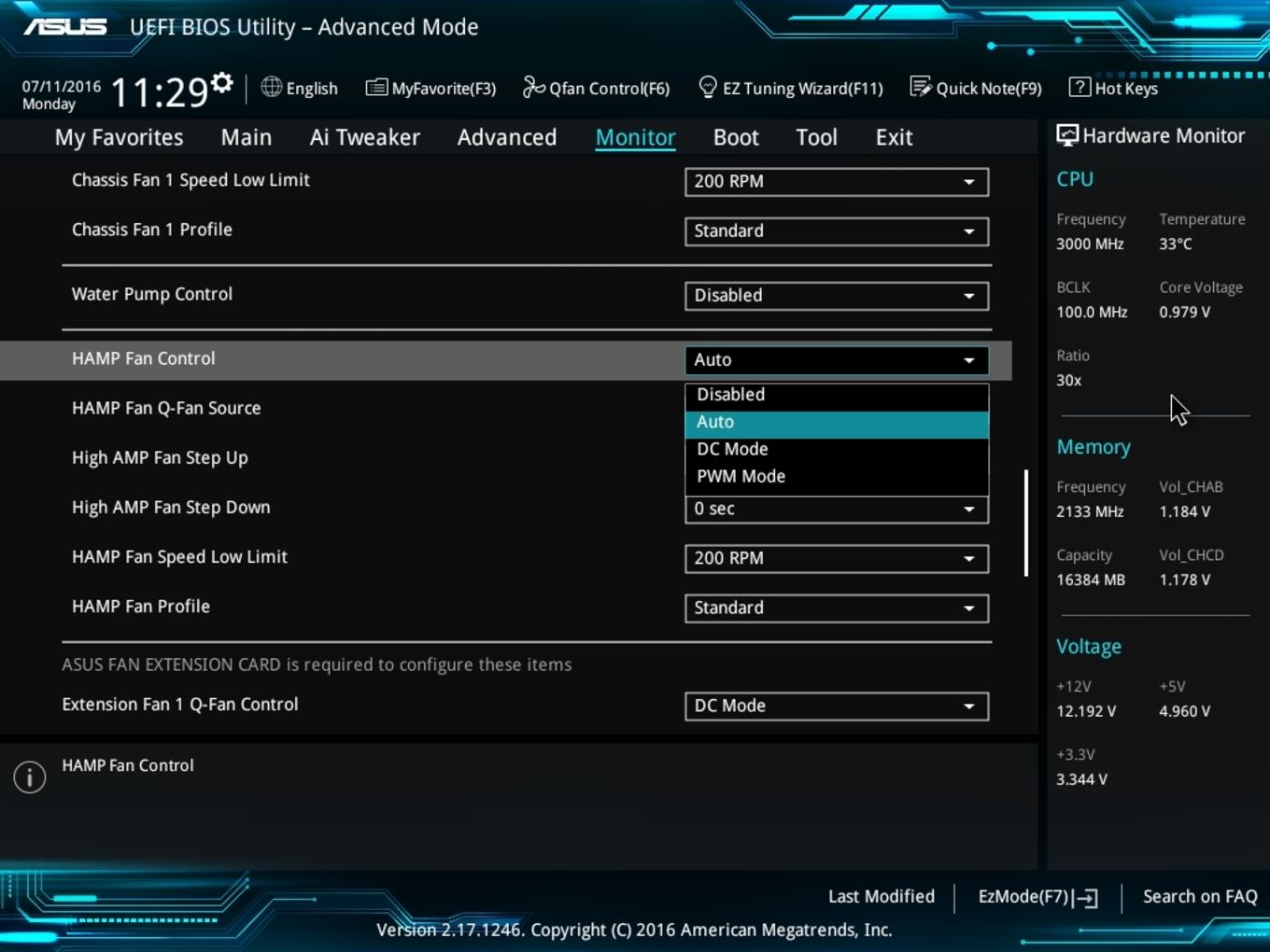The width and height of the screenshot is (1270, 952).
Task: Open Chassis Fan 1 Speed Low Limit dropdown
Action: tap(837, 182)
